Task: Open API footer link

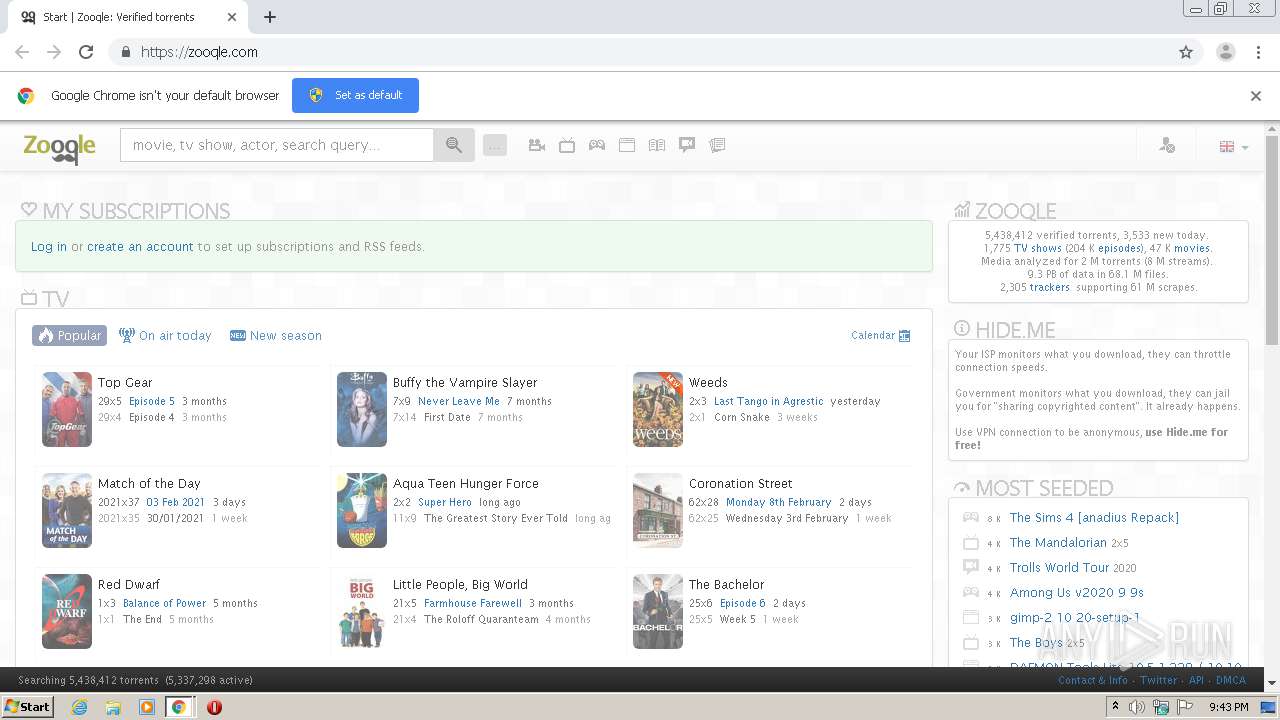Action: pyautogui.click(x=1196, y=680)
